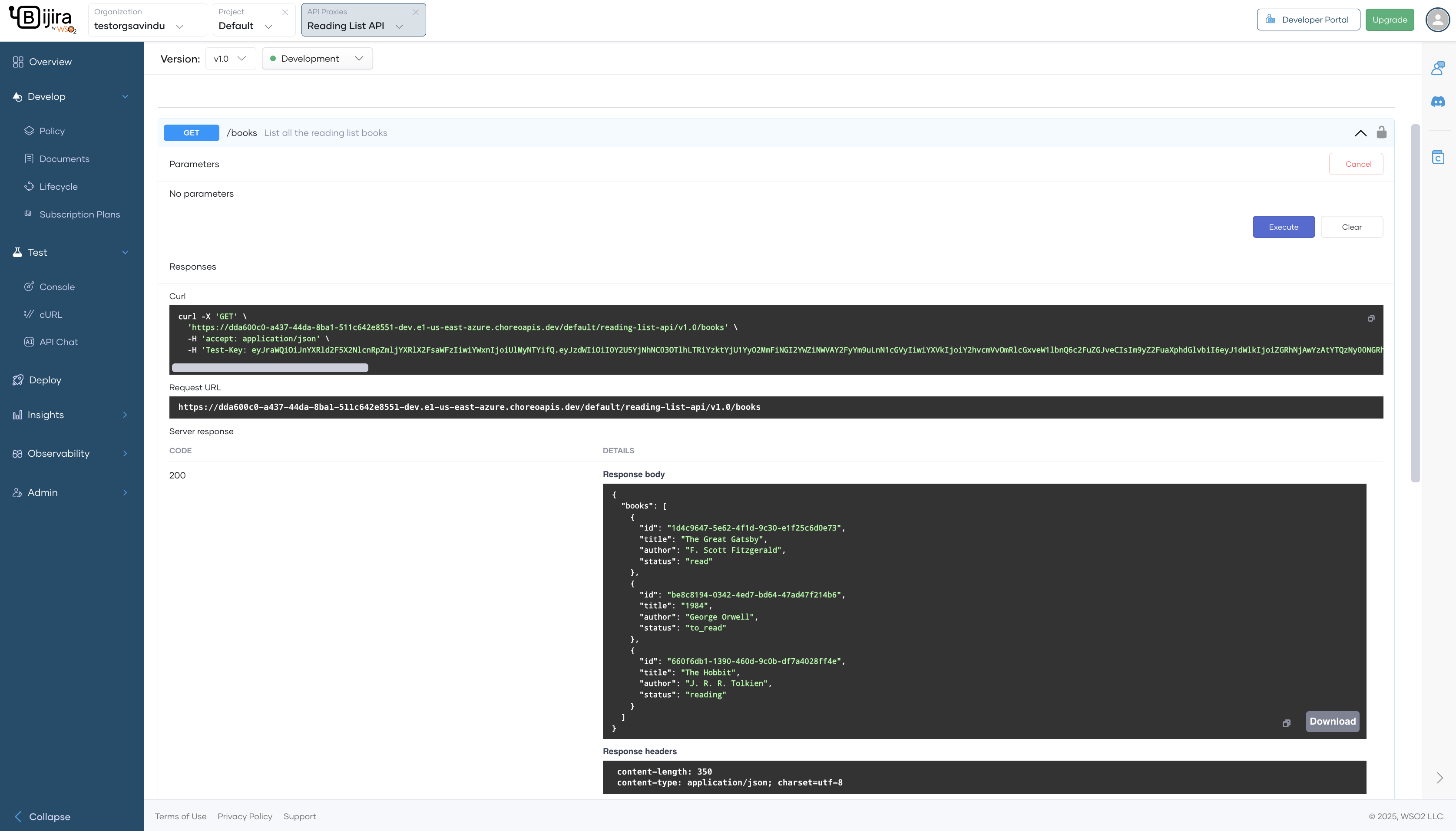
Task: Copy response body using copy icon
Action: 1286,723
